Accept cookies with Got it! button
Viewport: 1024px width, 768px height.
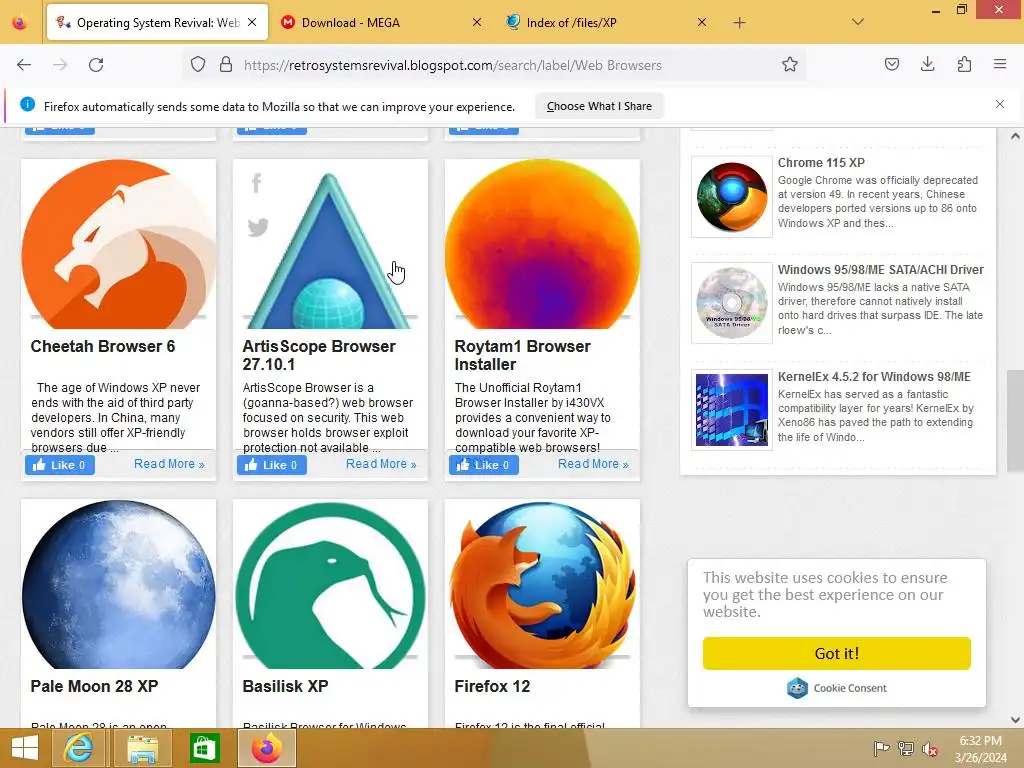point(837,653)
